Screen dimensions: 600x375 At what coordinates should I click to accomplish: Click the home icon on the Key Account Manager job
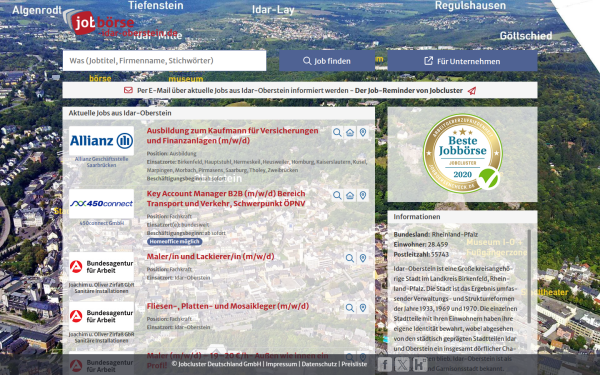point(350,196)
